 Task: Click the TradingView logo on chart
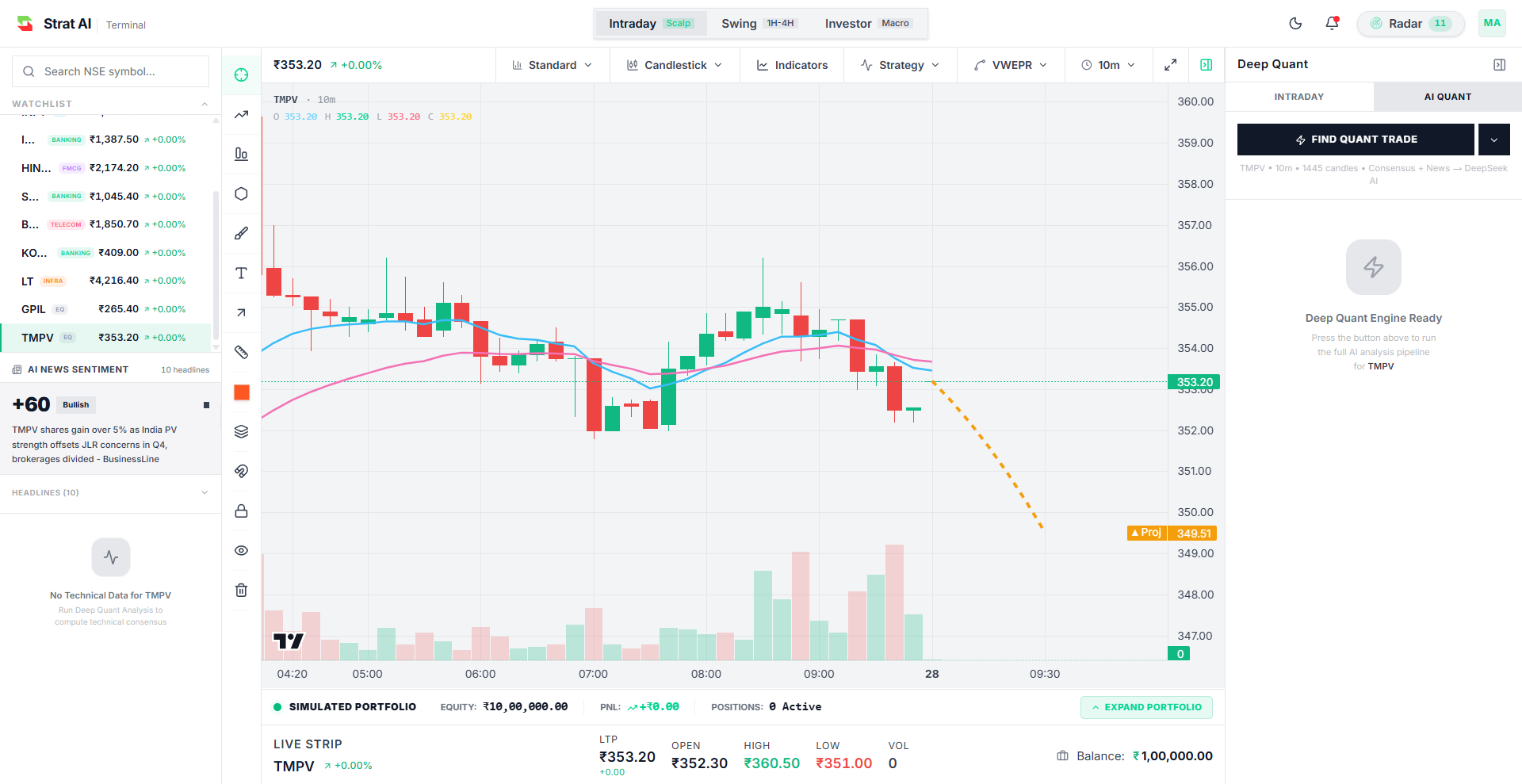point(288,641)
